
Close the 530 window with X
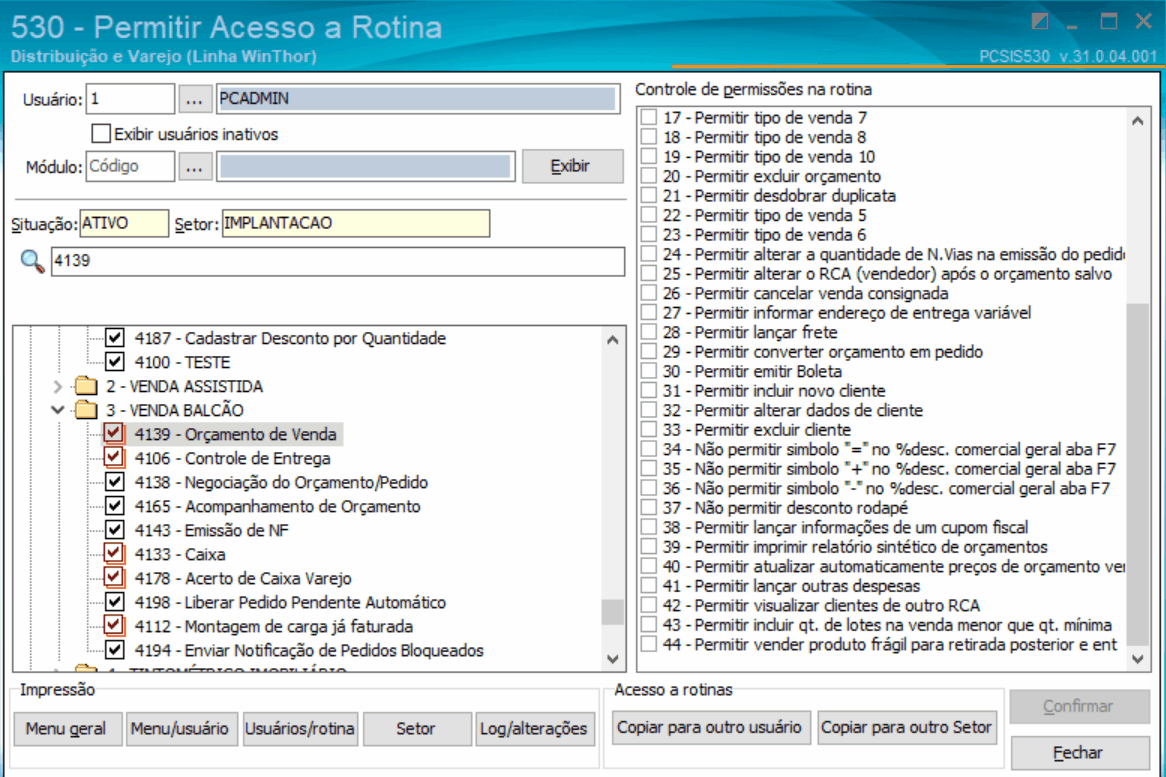pyautogui.click(x=1144, y=21)
